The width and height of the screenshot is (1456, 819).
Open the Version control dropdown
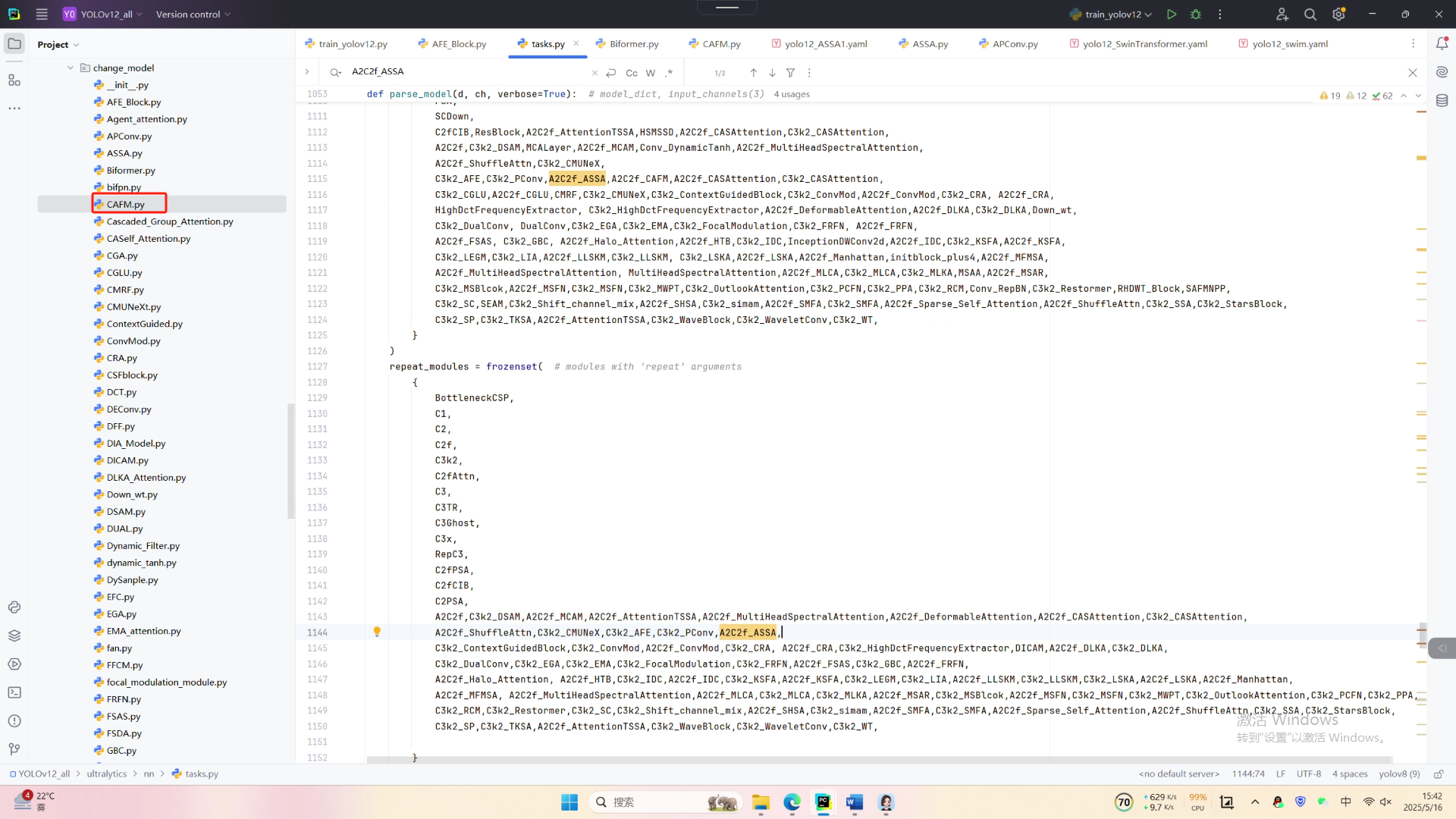tap(193, 14)
